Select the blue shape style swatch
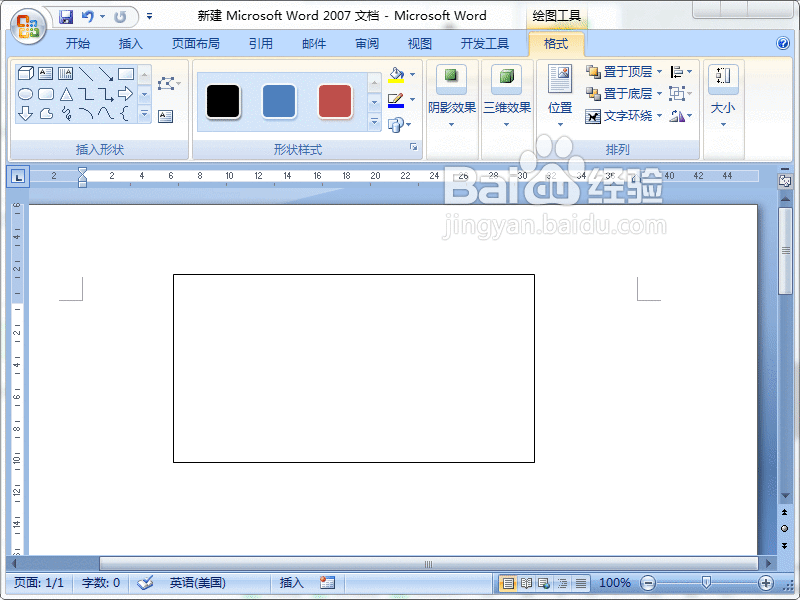Viewport: 800px width, 600px height. tap(278, 101)
